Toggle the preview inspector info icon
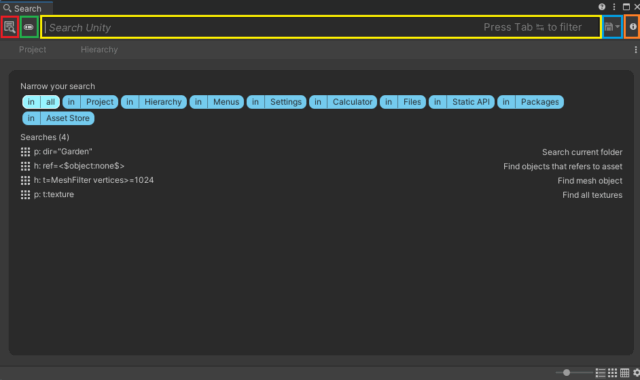The width and height of the screenshot is (640, 380). 633,27
